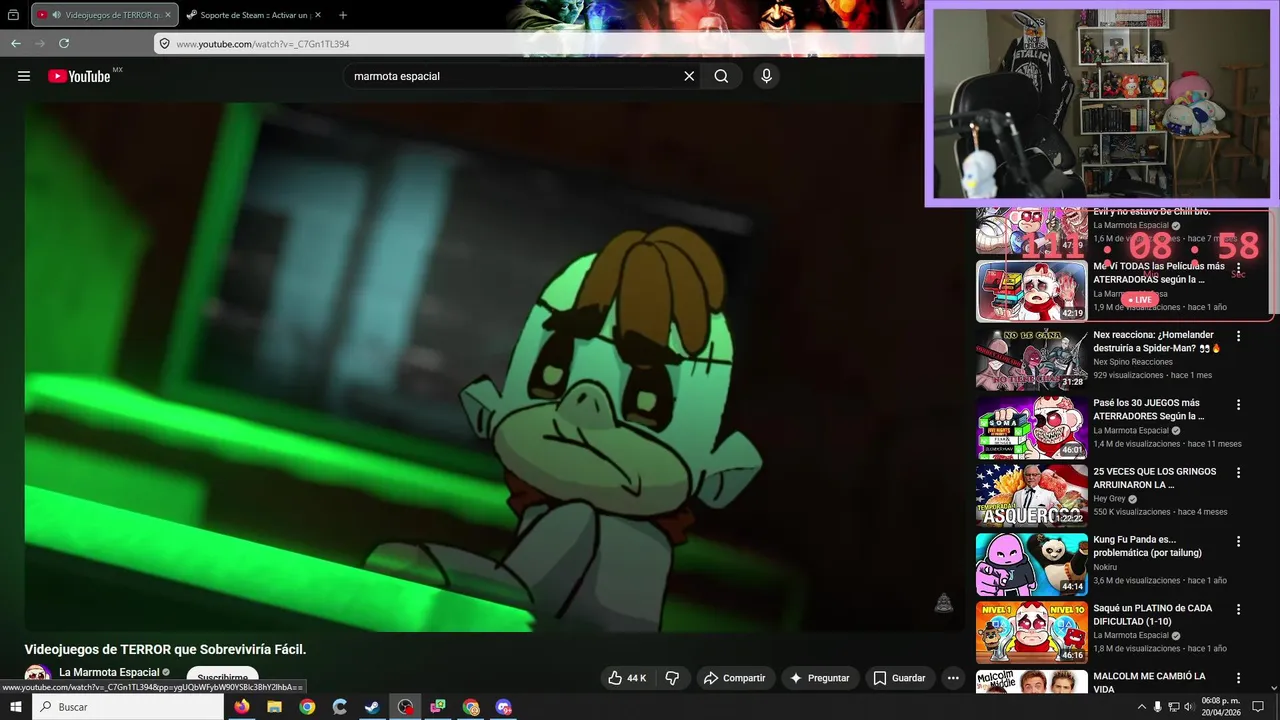Viewport: 1280px width, 720px height.
Task: Open the YouTube hamburger guide menu
Action: (24, 76)
